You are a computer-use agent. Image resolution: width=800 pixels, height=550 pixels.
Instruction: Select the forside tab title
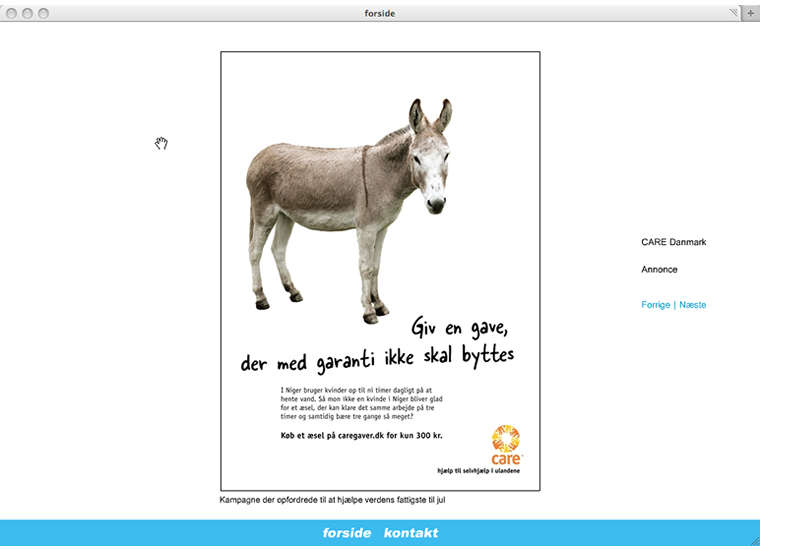380,13
